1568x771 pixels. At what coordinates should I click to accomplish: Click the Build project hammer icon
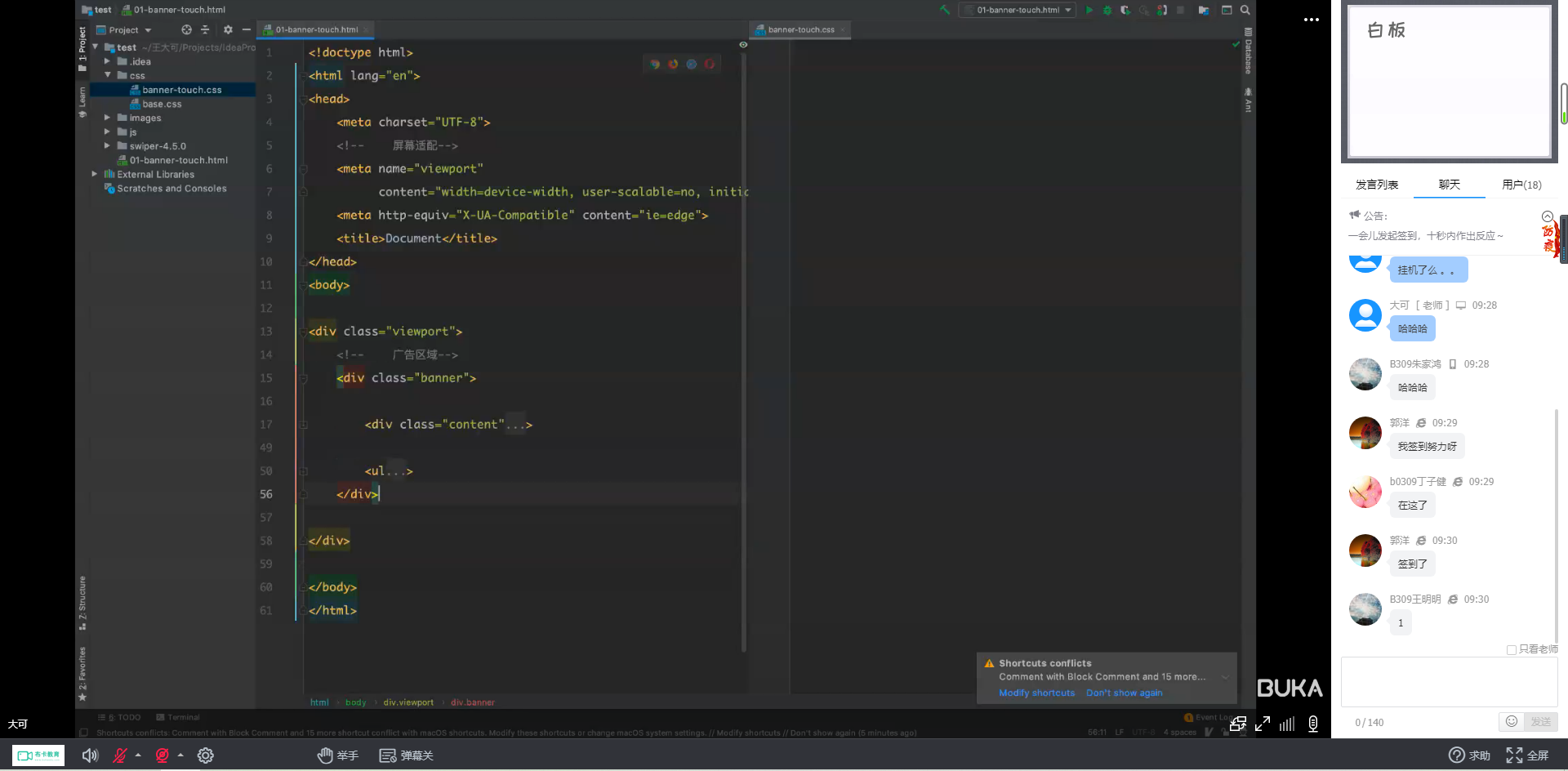click(x=945, y=10)
